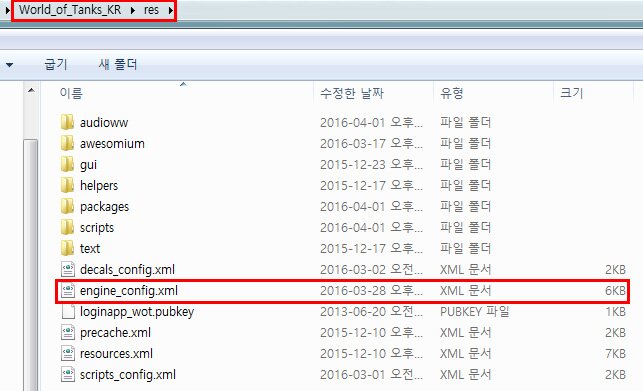Select the decals_config.xml file name
The height and width of the screenshot is (391, 643).
127,270
